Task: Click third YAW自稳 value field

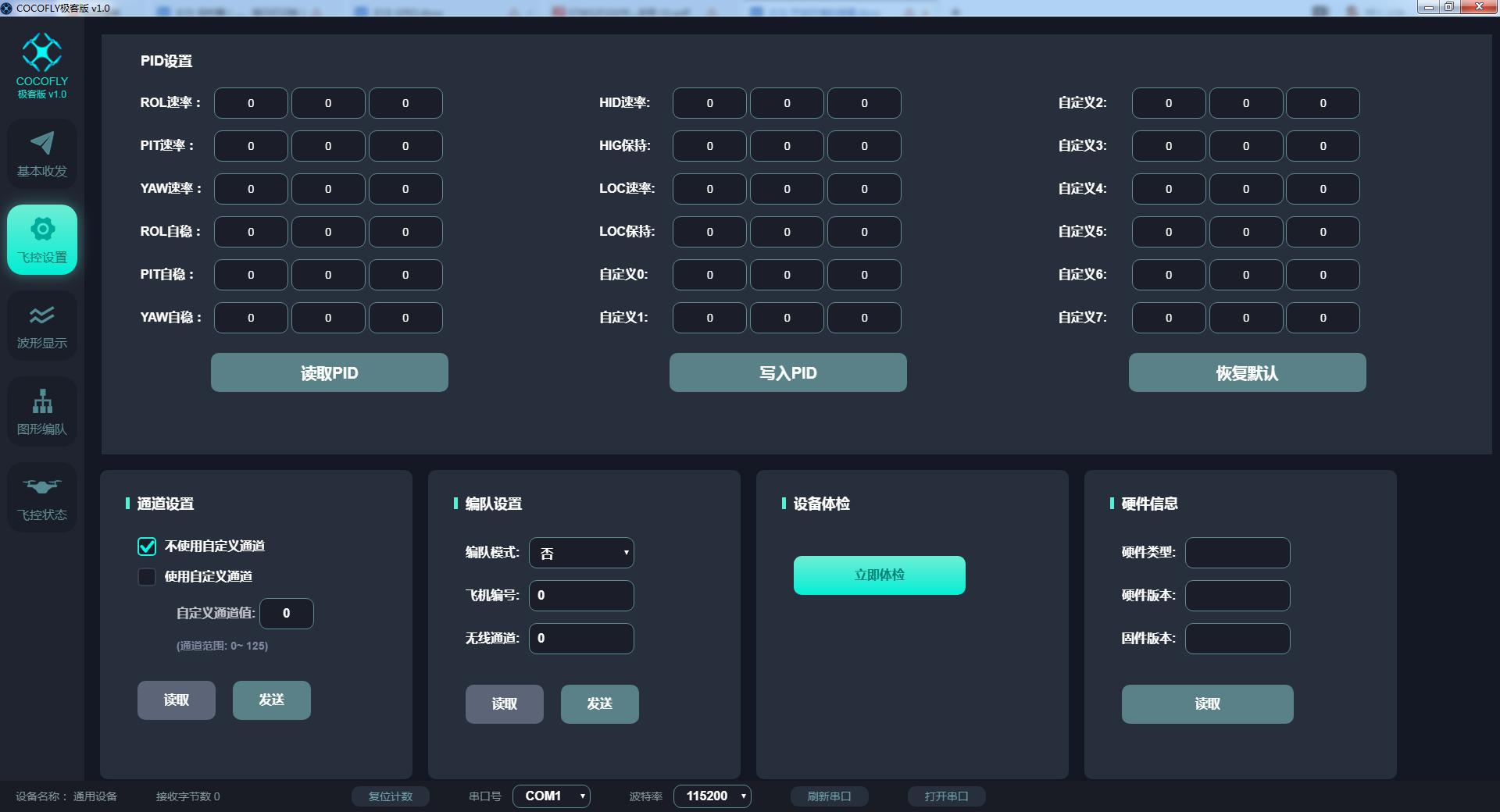Action: (x=405, y=318)
